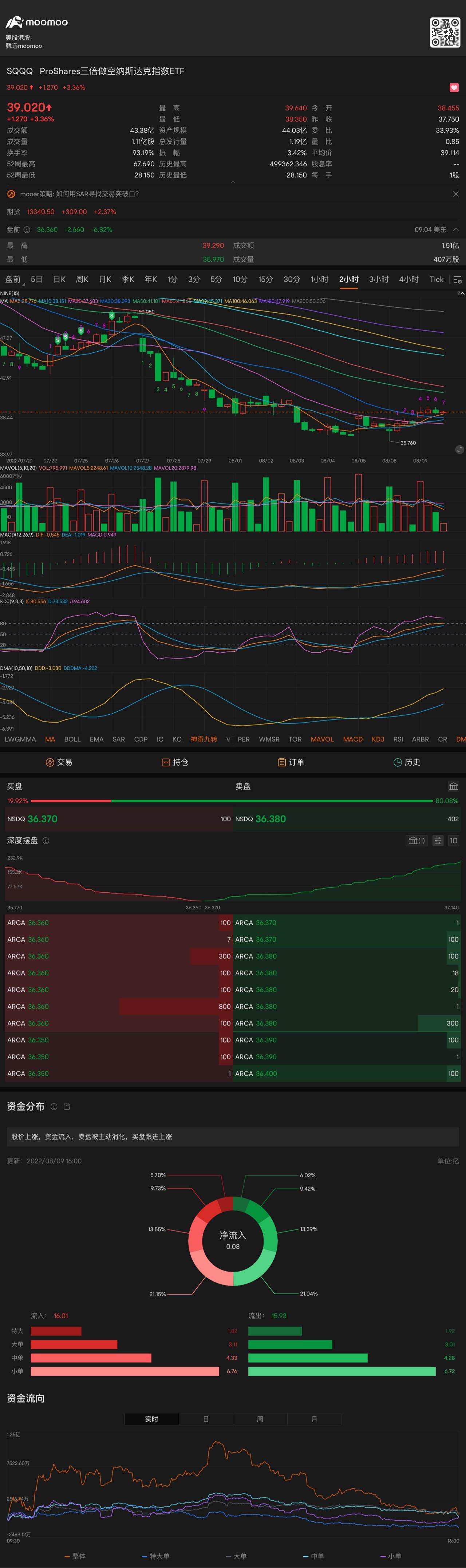
Task: Show 深度摆盘 info tooltip icon
Action: tap(46, 841)
